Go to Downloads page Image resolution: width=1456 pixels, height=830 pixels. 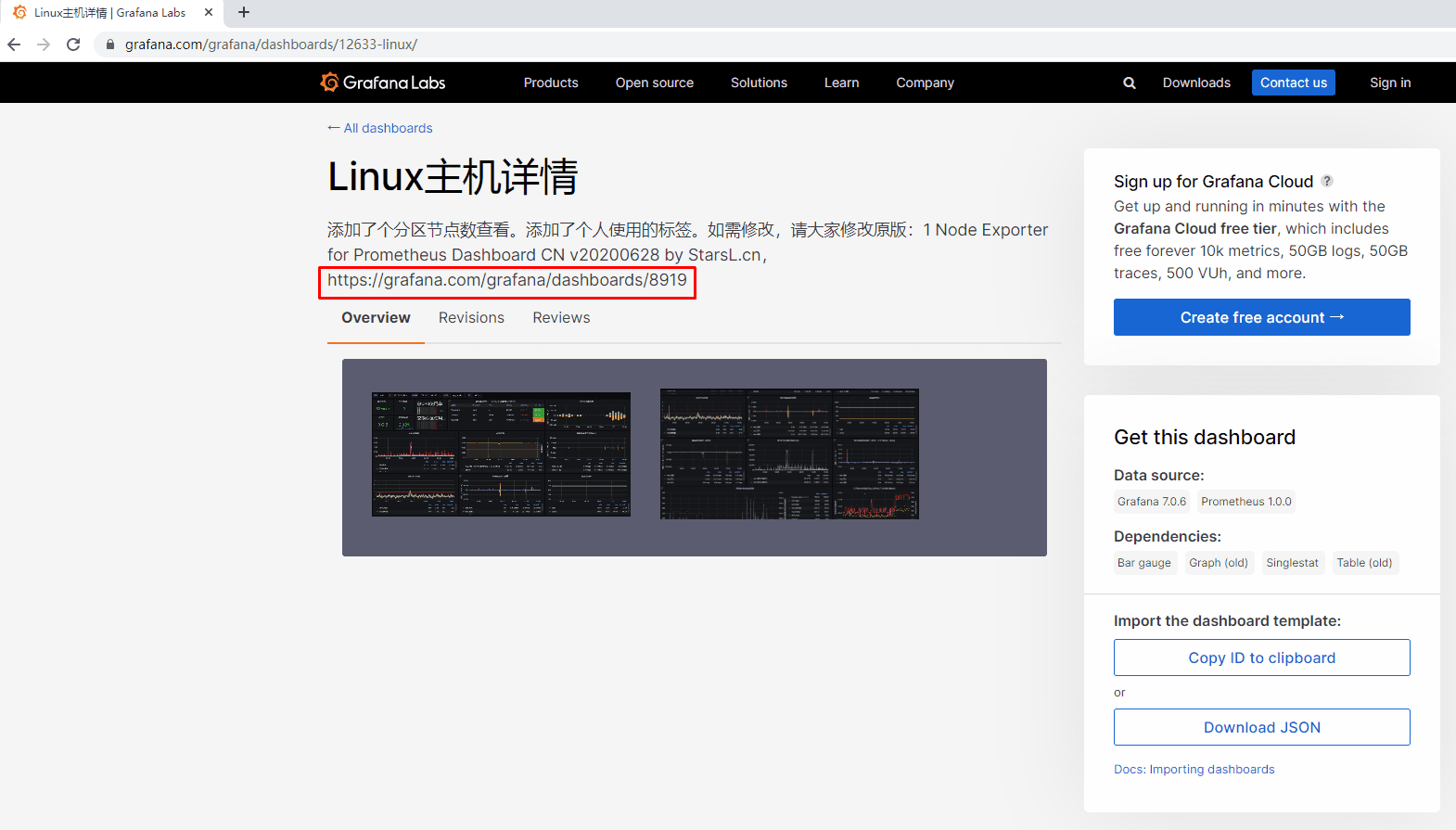[1196, 83]
